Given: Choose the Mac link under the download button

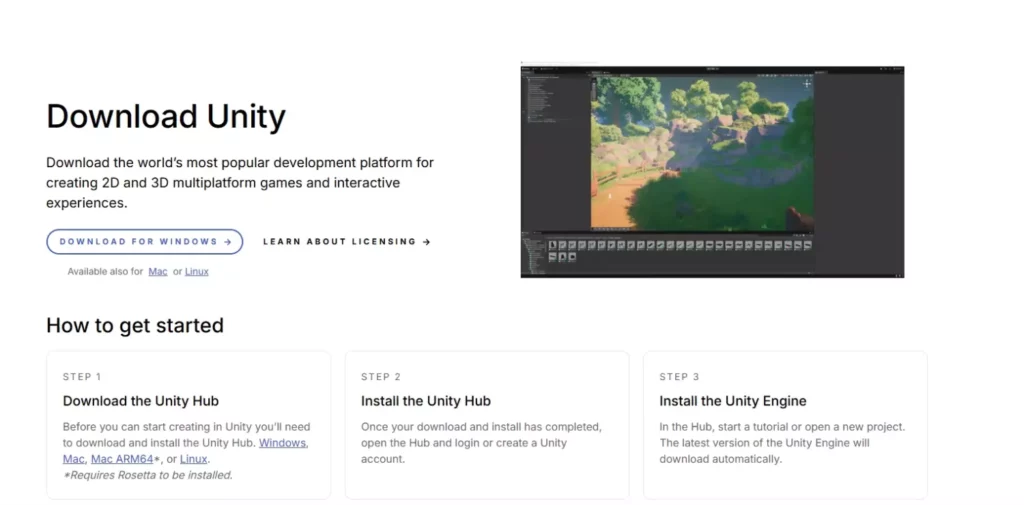Looking at the screenshot, I should (x=158, y=271).
